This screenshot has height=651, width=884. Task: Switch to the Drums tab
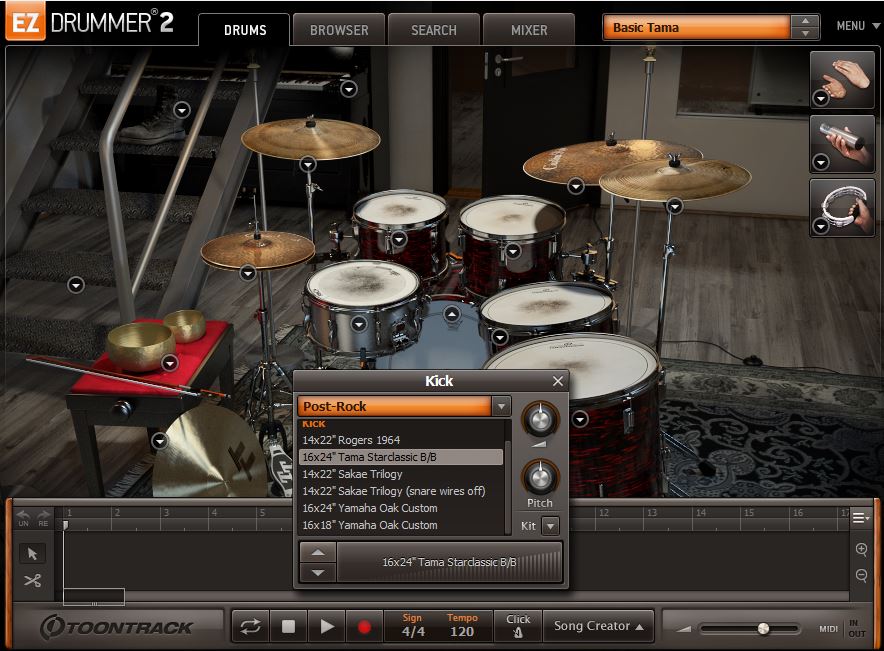tap(245, 30)
